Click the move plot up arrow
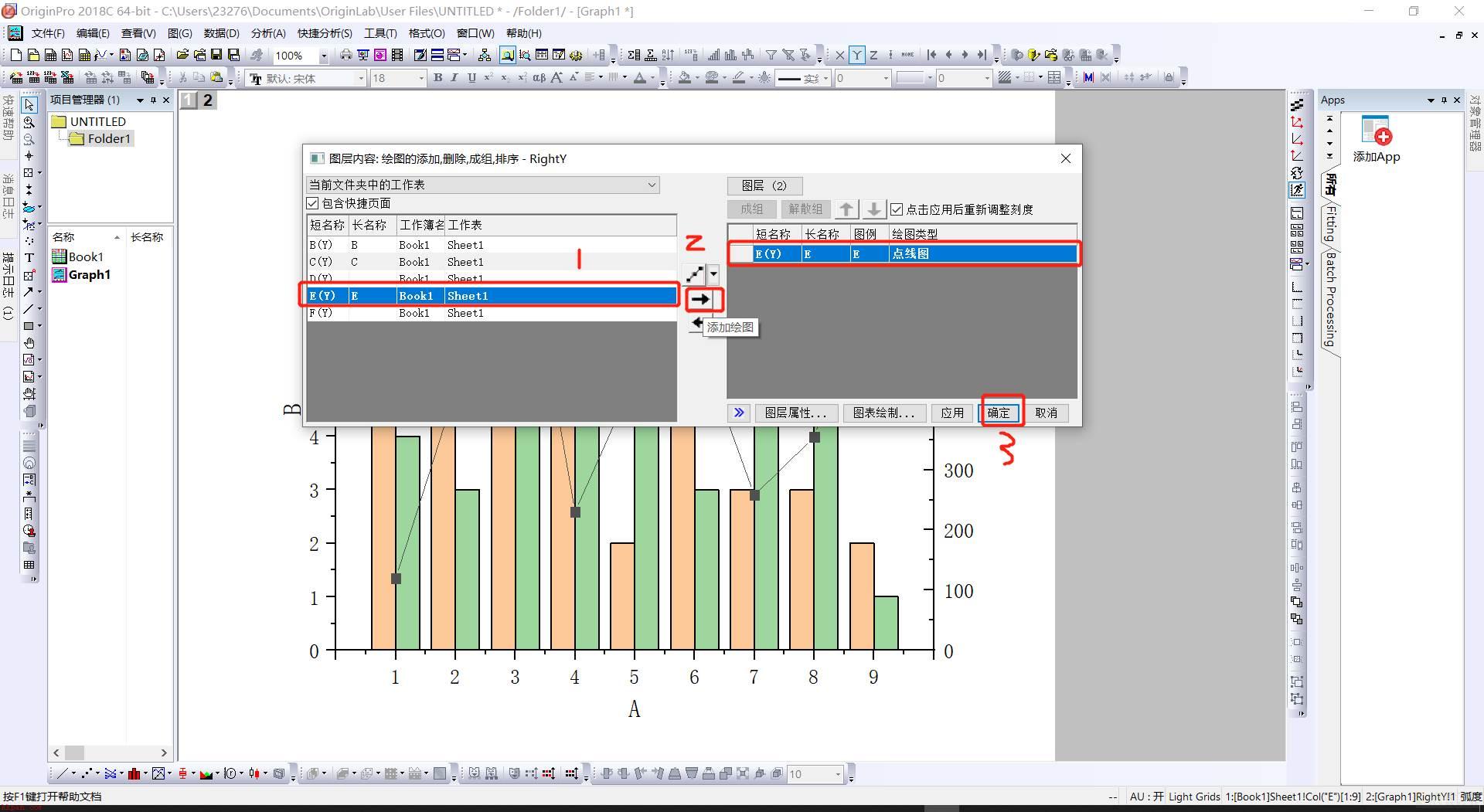The image size is (1484, 812). (846, 209)
